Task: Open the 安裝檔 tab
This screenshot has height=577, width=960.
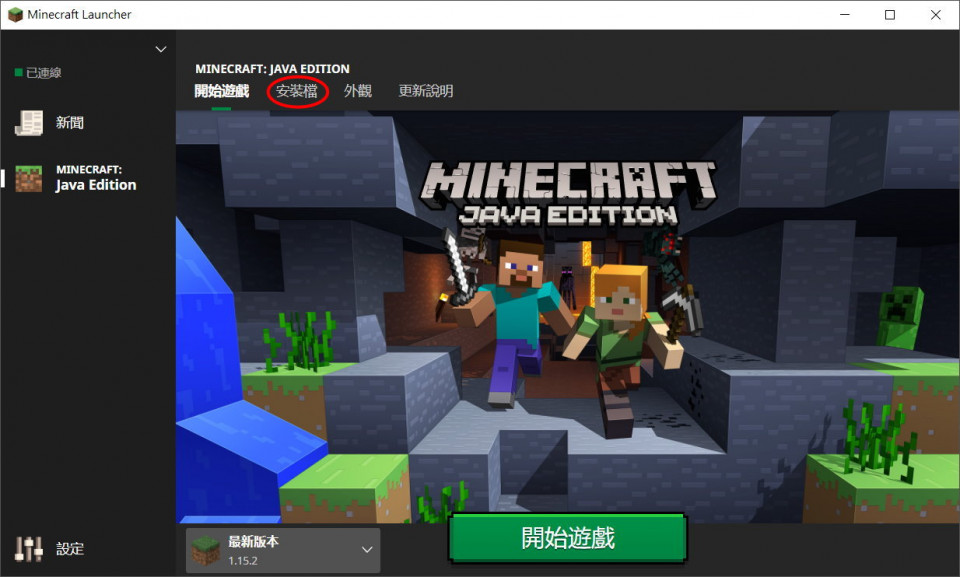Action: [297, 91]
